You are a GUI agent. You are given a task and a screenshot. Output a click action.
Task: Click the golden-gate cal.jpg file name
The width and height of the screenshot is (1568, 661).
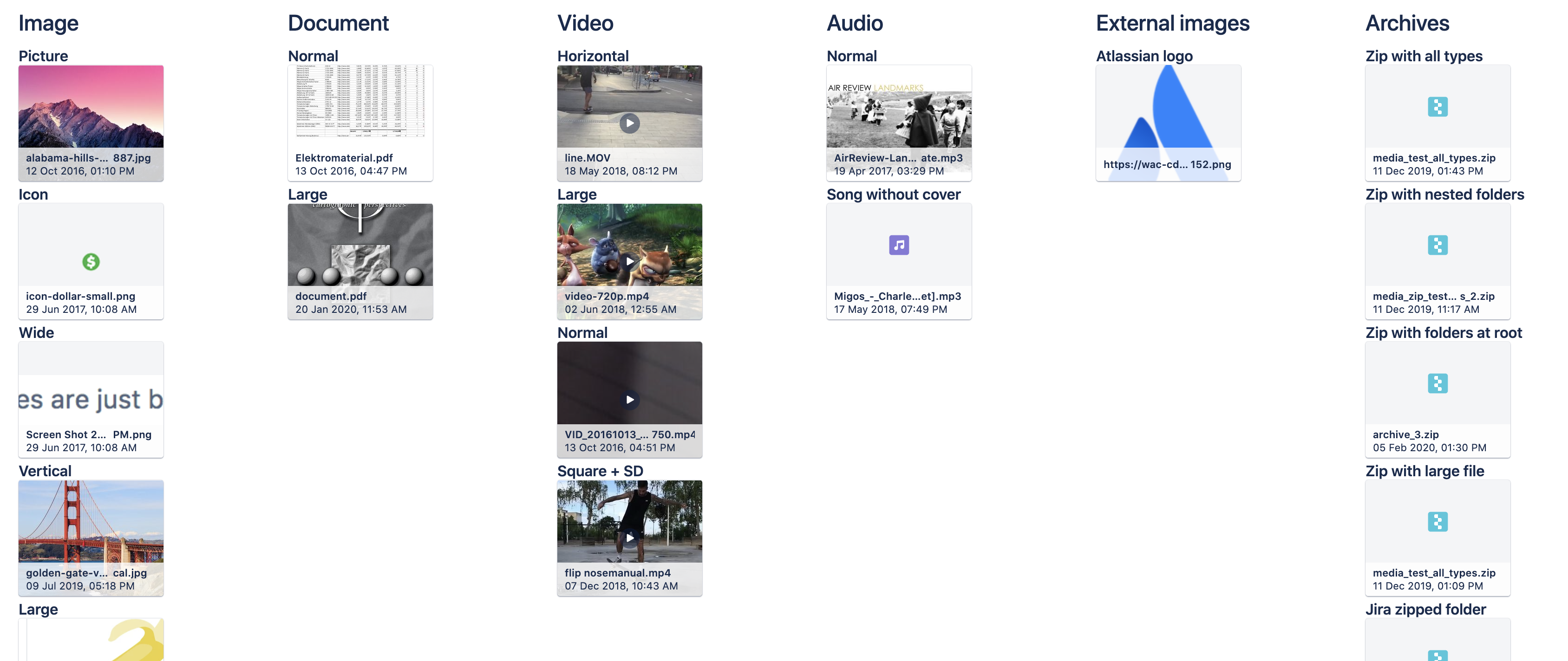pos(86,572)
